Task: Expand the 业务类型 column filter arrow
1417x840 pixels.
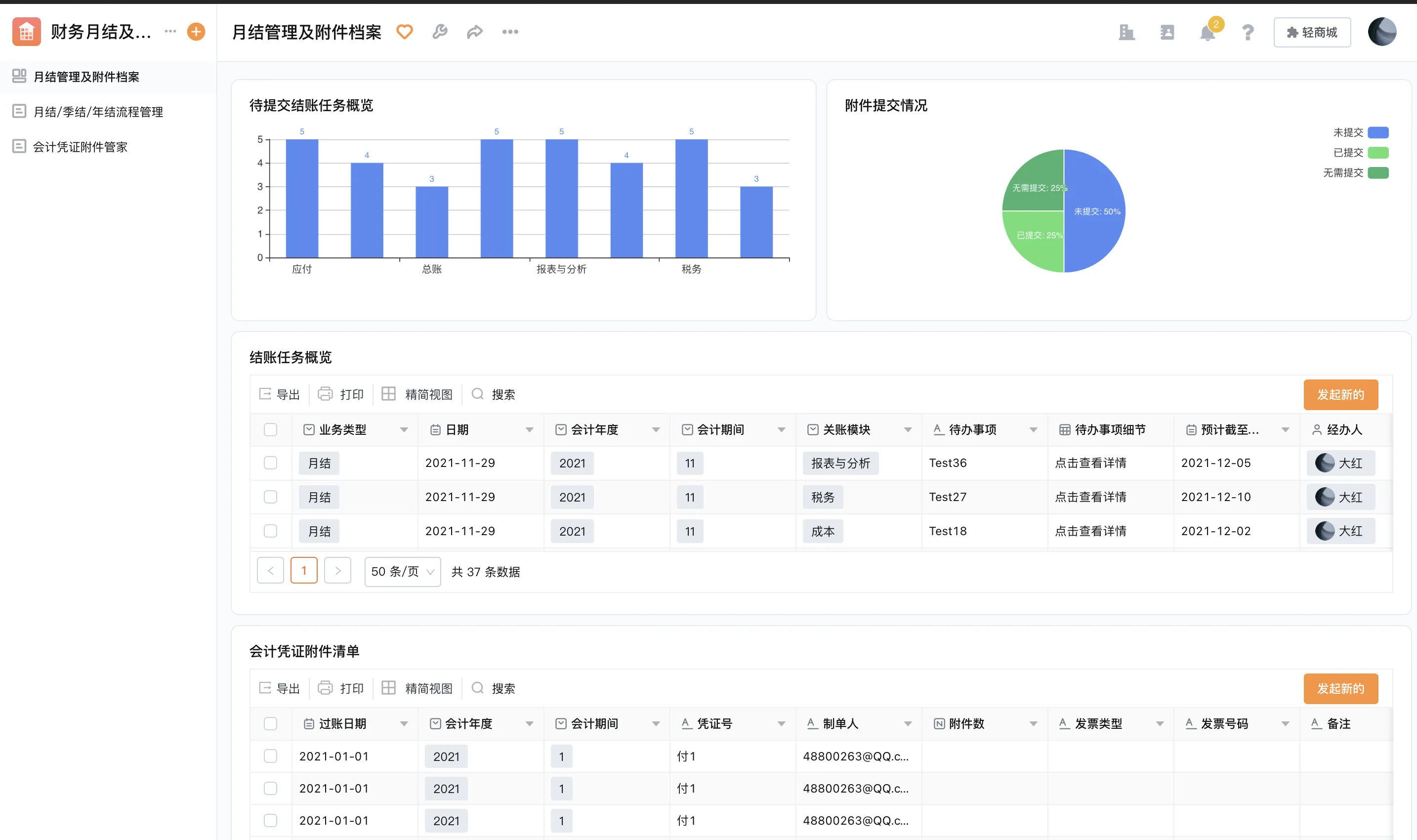Action: [404, 429]
